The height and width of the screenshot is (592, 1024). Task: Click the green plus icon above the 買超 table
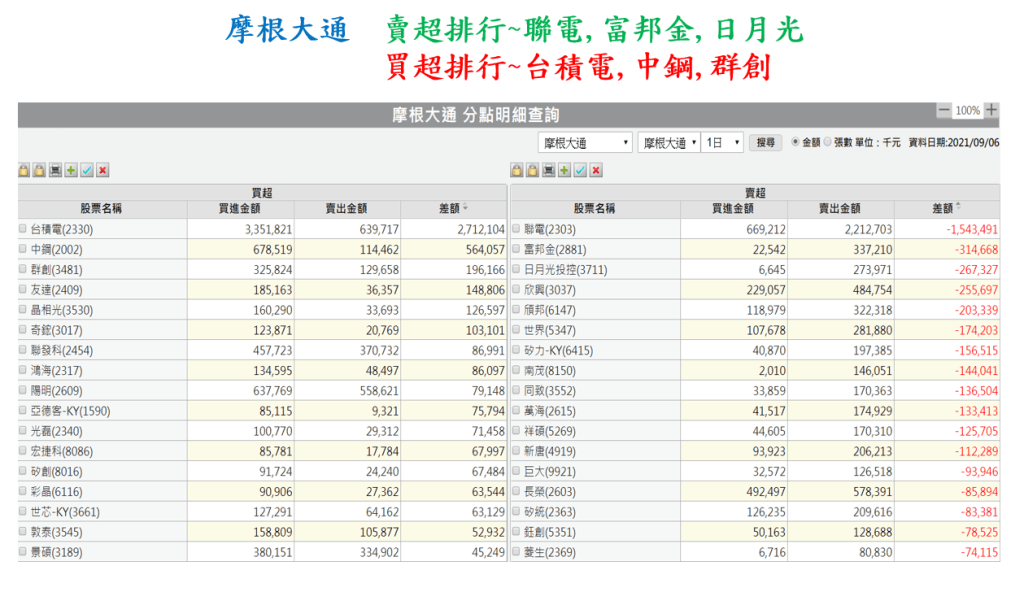click(x=71, y=171)
